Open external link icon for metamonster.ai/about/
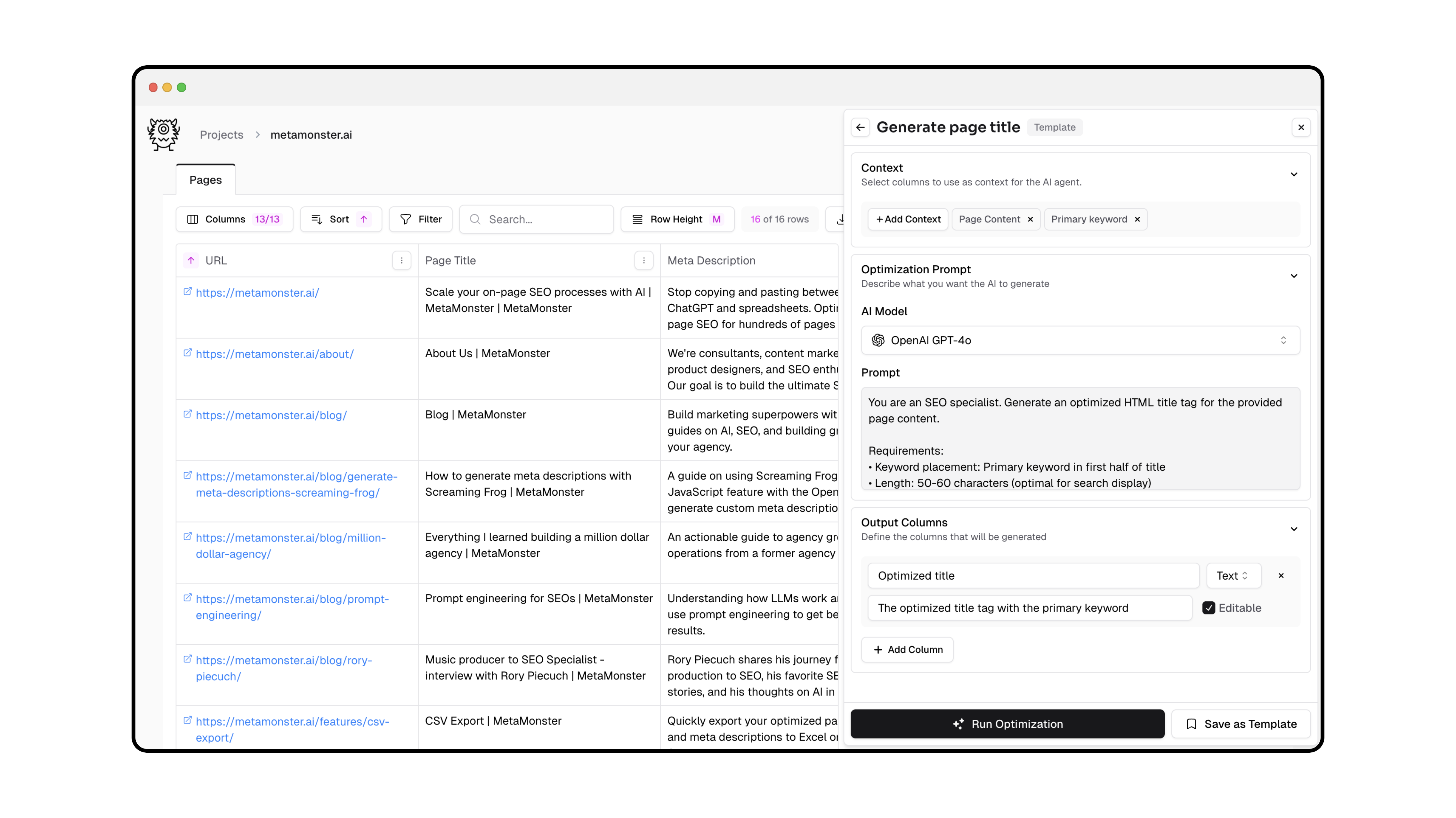The height and width of the screenshot is (818, 1456). point(188,353)
